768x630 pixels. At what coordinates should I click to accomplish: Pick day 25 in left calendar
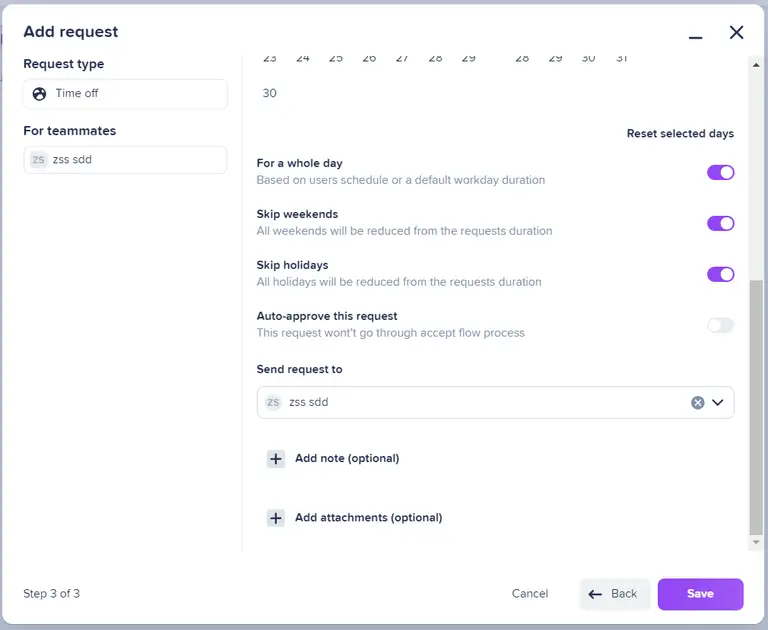click(x=336, y=59)
